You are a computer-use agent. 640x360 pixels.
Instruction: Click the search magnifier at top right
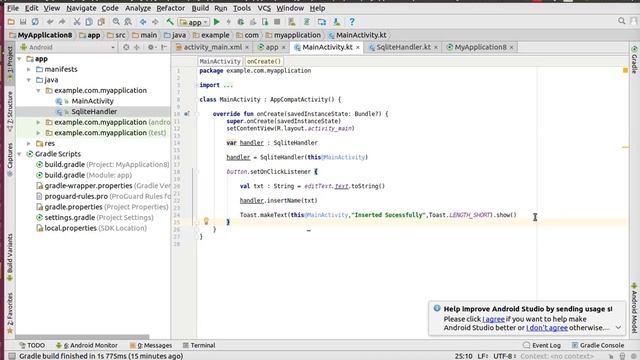click(621, 21)
